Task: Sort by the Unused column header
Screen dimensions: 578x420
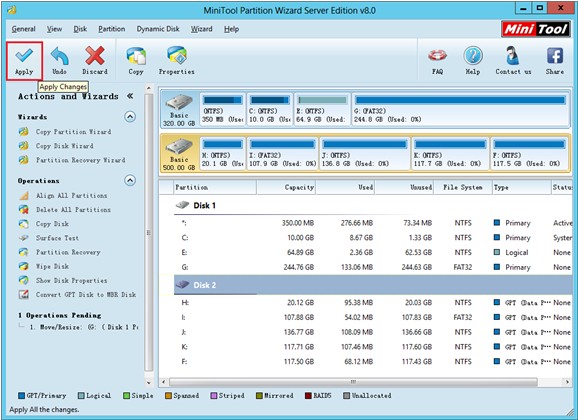Action: pos(404,187)
